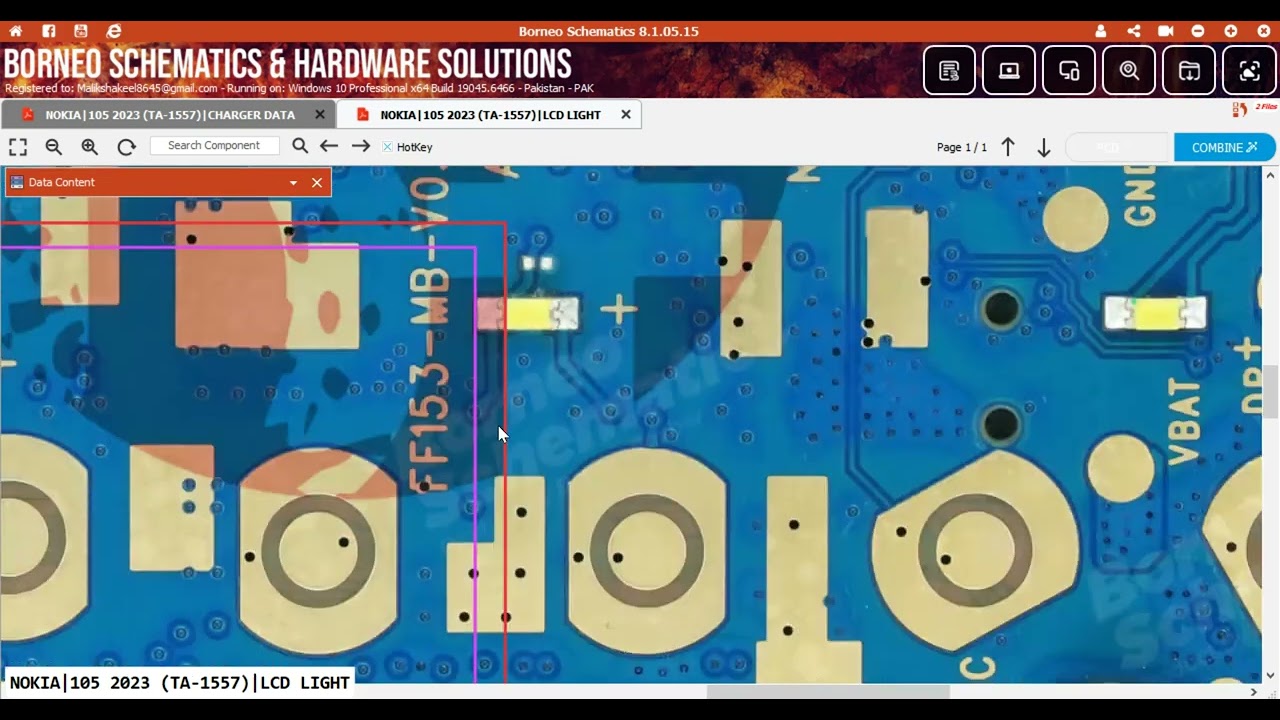Zoom out of the board view

point(54,147)
